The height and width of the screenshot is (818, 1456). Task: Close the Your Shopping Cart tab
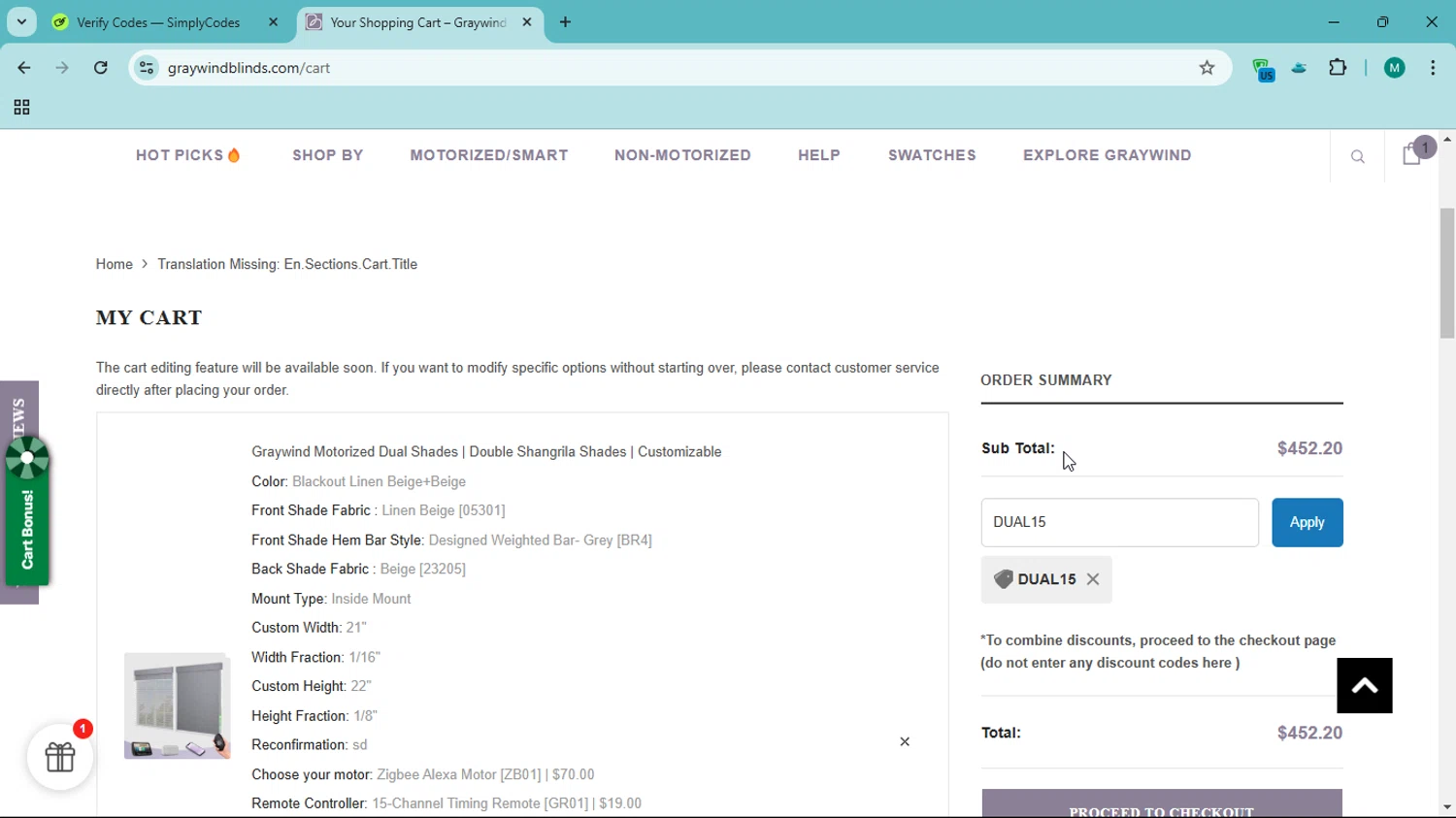pos(527,22)
